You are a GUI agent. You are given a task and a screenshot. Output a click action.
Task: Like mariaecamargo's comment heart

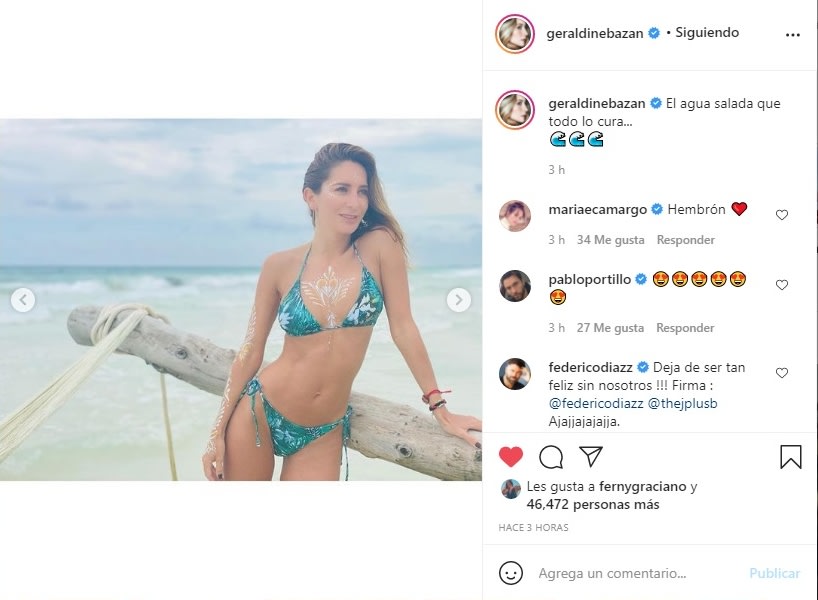(x=781, y=215)
